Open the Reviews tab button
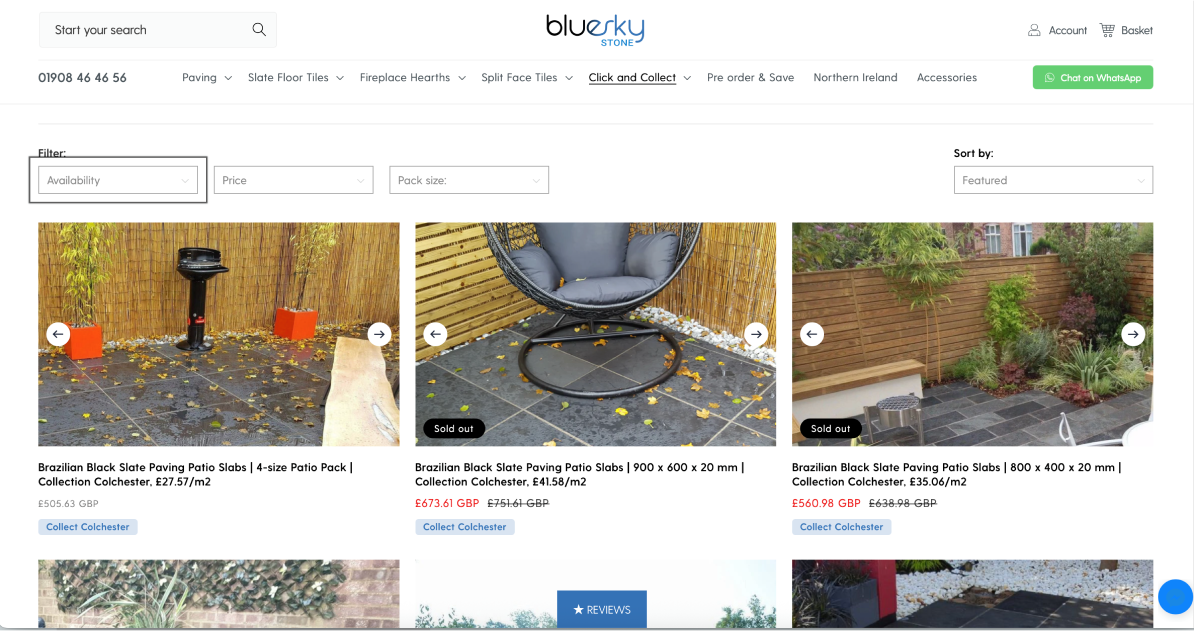The width and height of the screenshot is (1194, 631). (601, 609)
